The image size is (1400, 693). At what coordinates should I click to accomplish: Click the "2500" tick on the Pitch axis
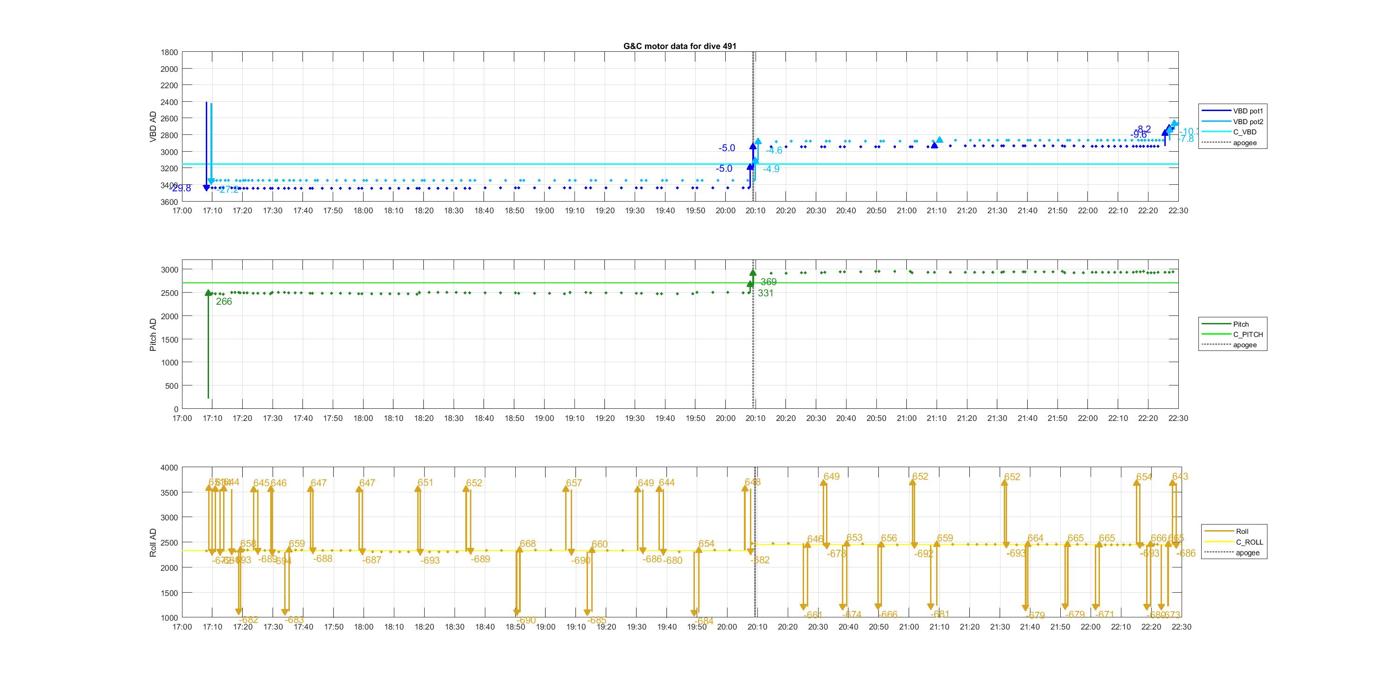169,293
